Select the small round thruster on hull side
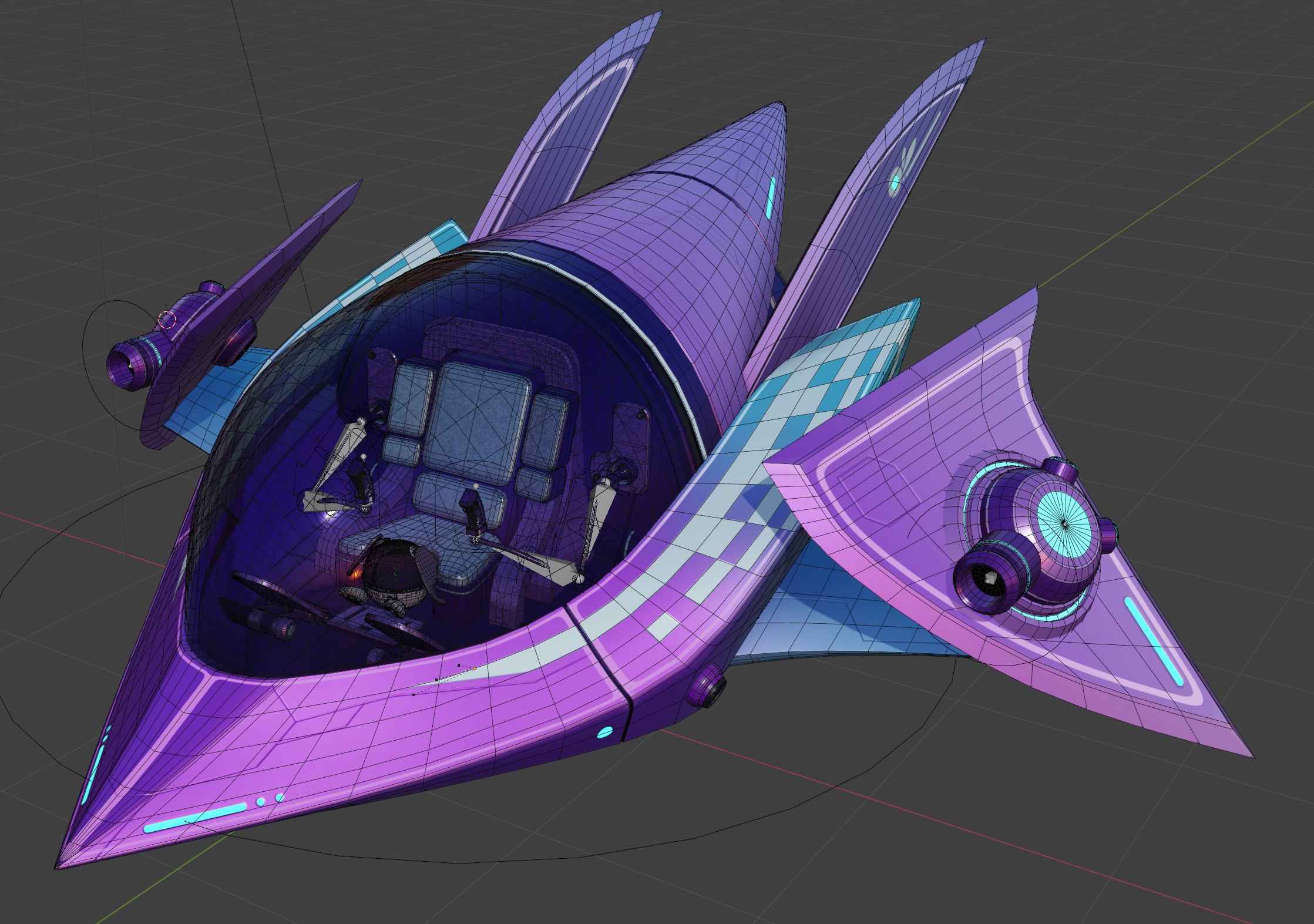1314x924 pixels. (708, 686)
